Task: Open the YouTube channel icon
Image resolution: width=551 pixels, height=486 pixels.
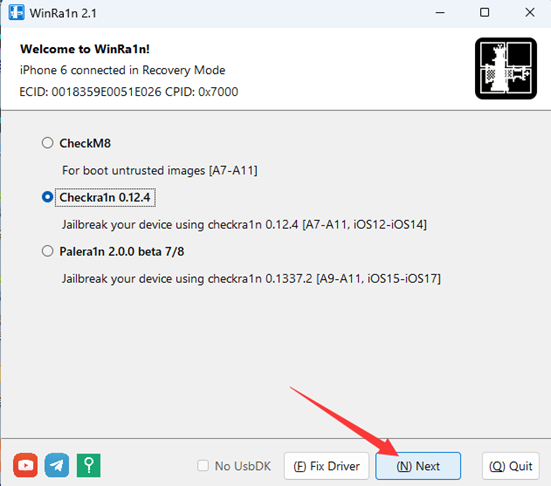Action: point(25,465)
